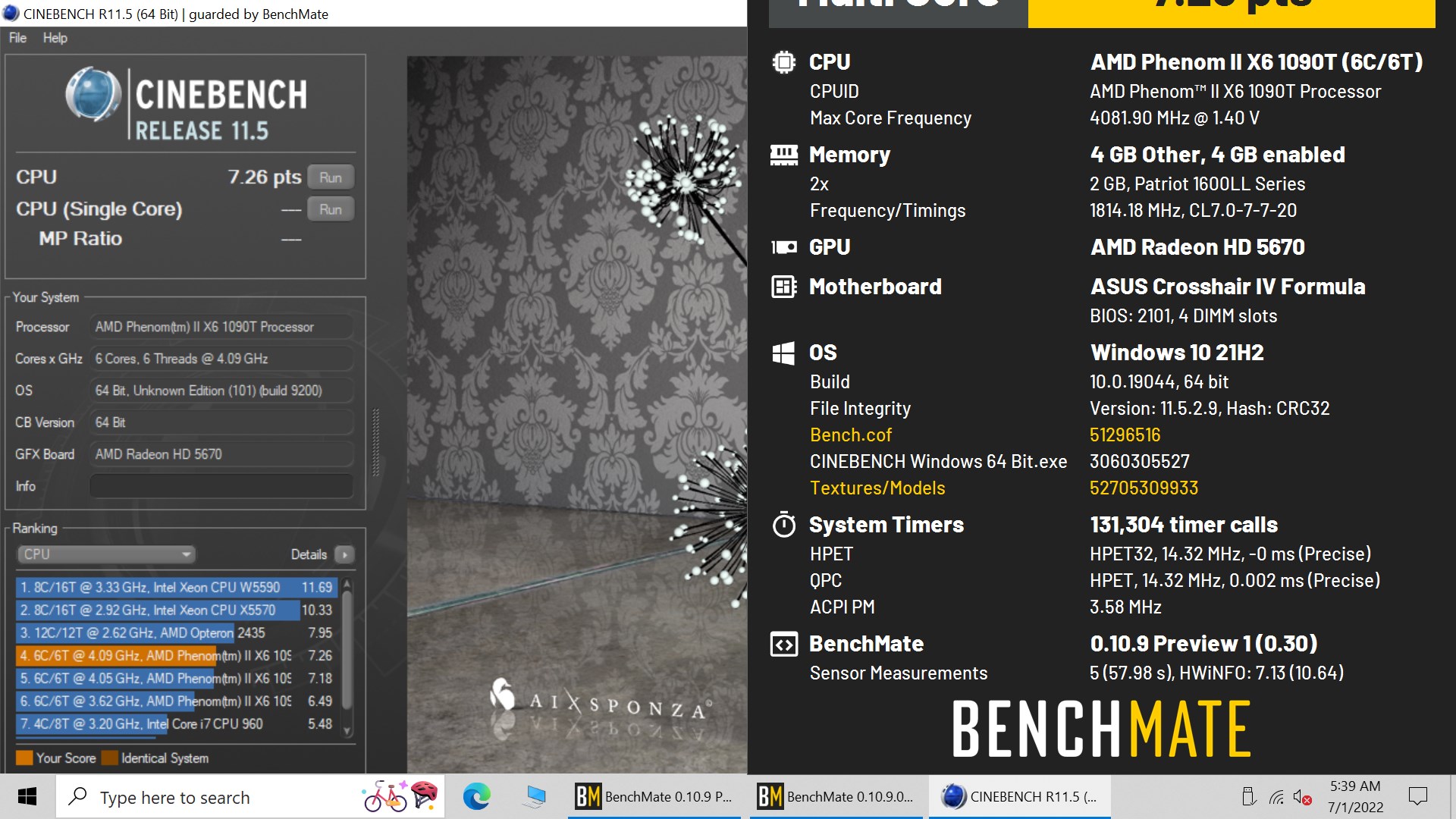
Task: Open the volume tray icon
Action: 1302,797
